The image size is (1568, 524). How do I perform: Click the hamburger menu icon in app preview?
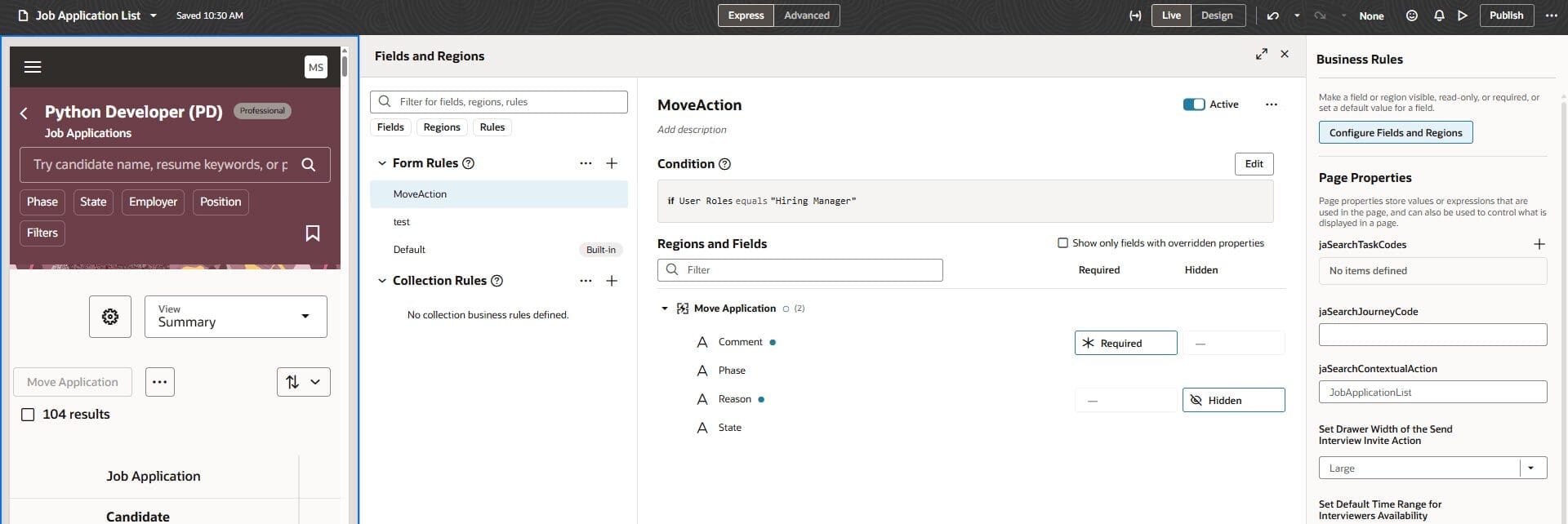[33, 67]
